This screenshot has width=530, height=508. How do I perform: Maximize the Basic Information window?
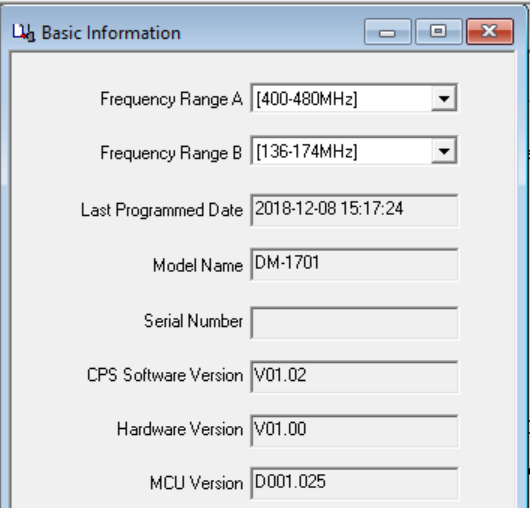pyautogui.click(x=438, y=32)
